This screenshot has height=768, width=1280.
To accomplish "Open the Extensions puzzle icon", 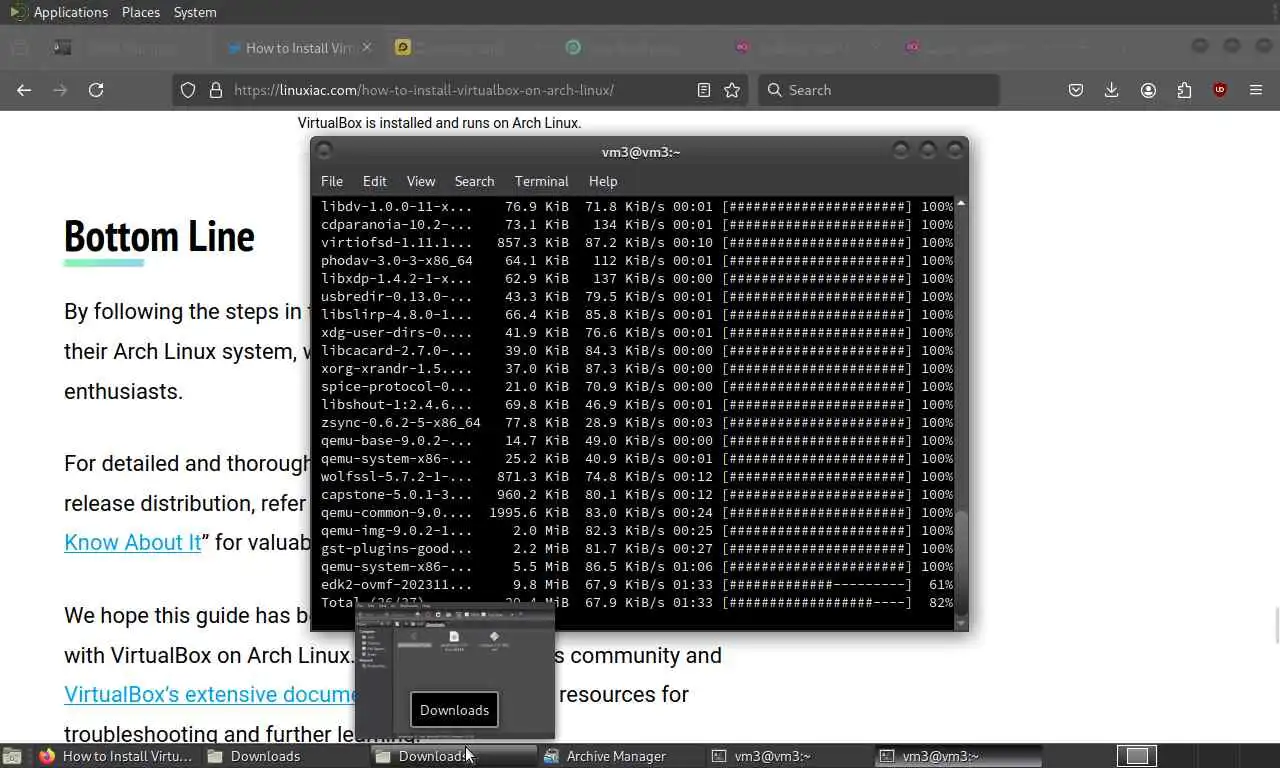I will pyautogui.click(x=1184, y=90).
